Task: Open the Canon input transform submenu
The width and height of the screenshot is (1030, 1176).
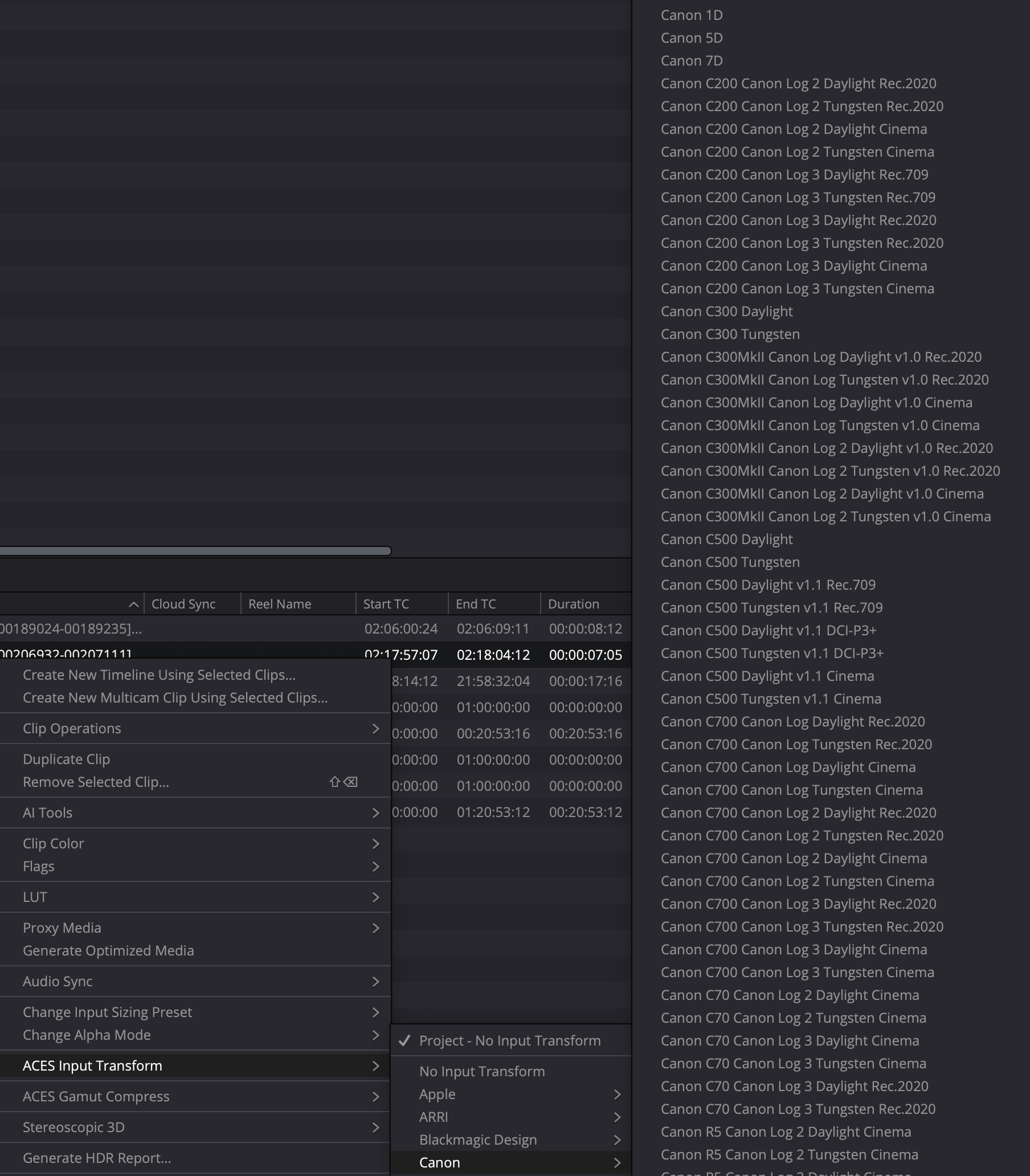Action: coord(511,1162)
